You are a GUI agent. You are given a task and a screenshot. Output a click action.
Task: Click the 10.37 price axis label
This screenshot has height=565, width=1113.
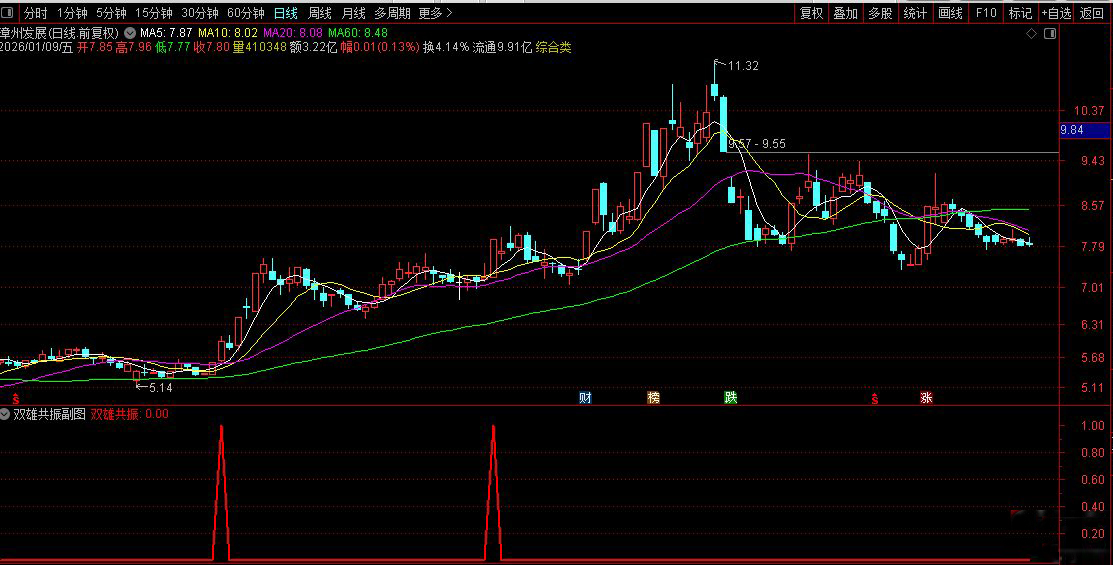(x=1090, y=111)
